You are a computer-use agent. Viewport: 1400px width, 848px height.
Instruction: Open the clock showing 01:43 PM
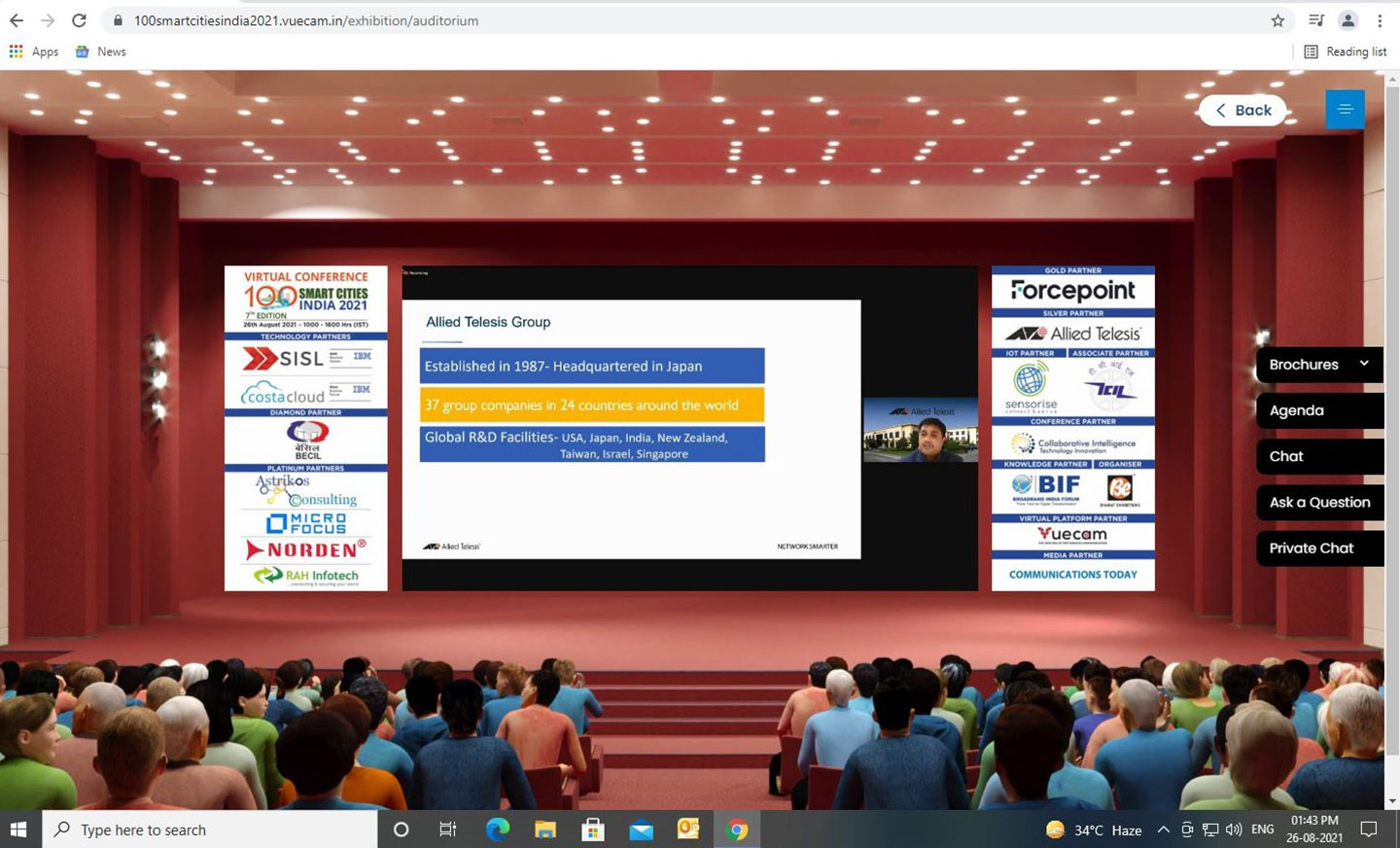[x=1314, y=830]
